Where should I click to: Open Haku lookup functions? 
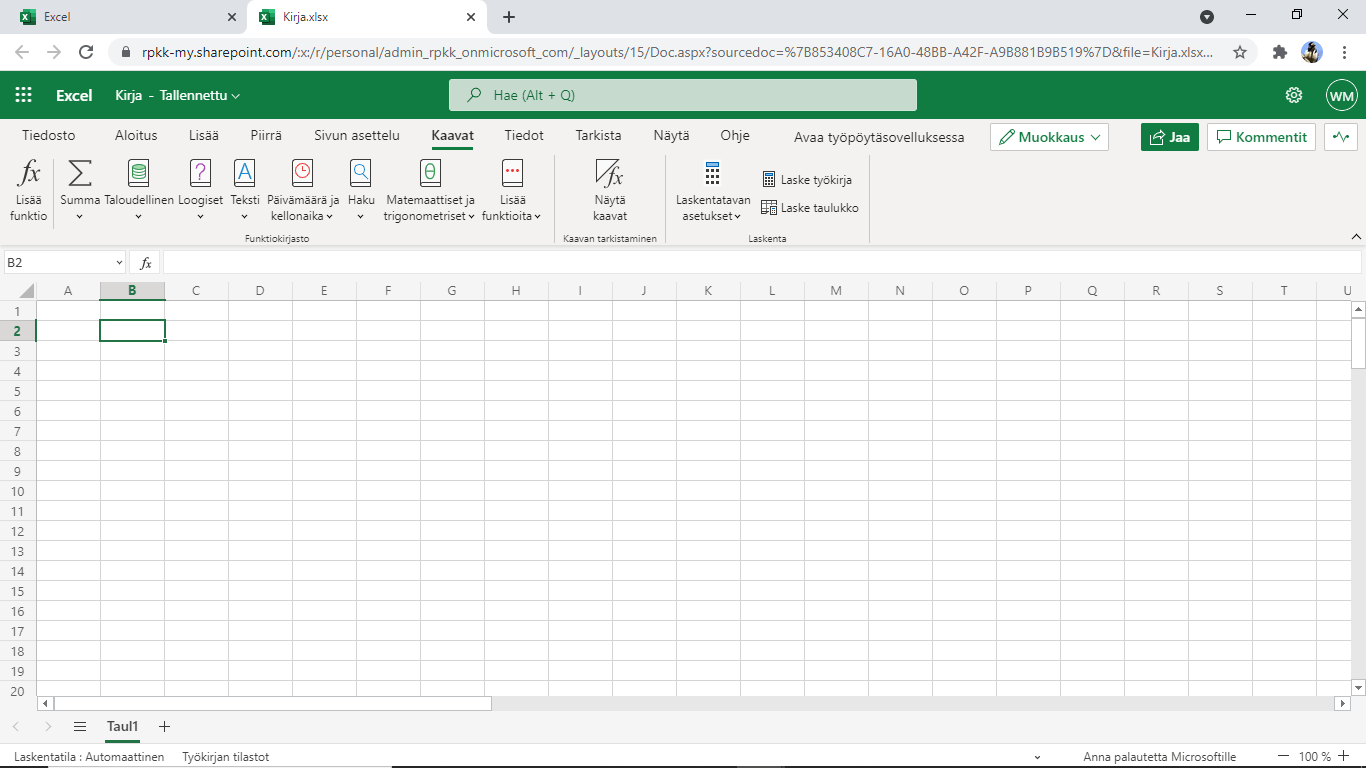[361, 190]
